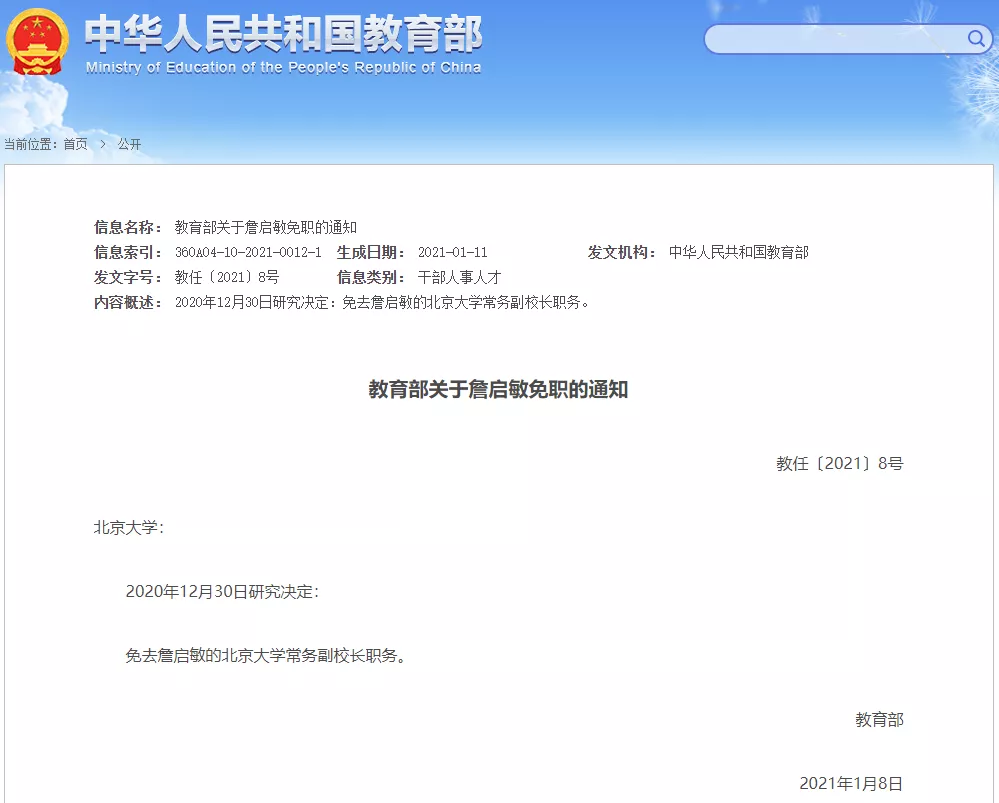Select the 当前位置 breadcrumb label

click(x=32, y=143)
